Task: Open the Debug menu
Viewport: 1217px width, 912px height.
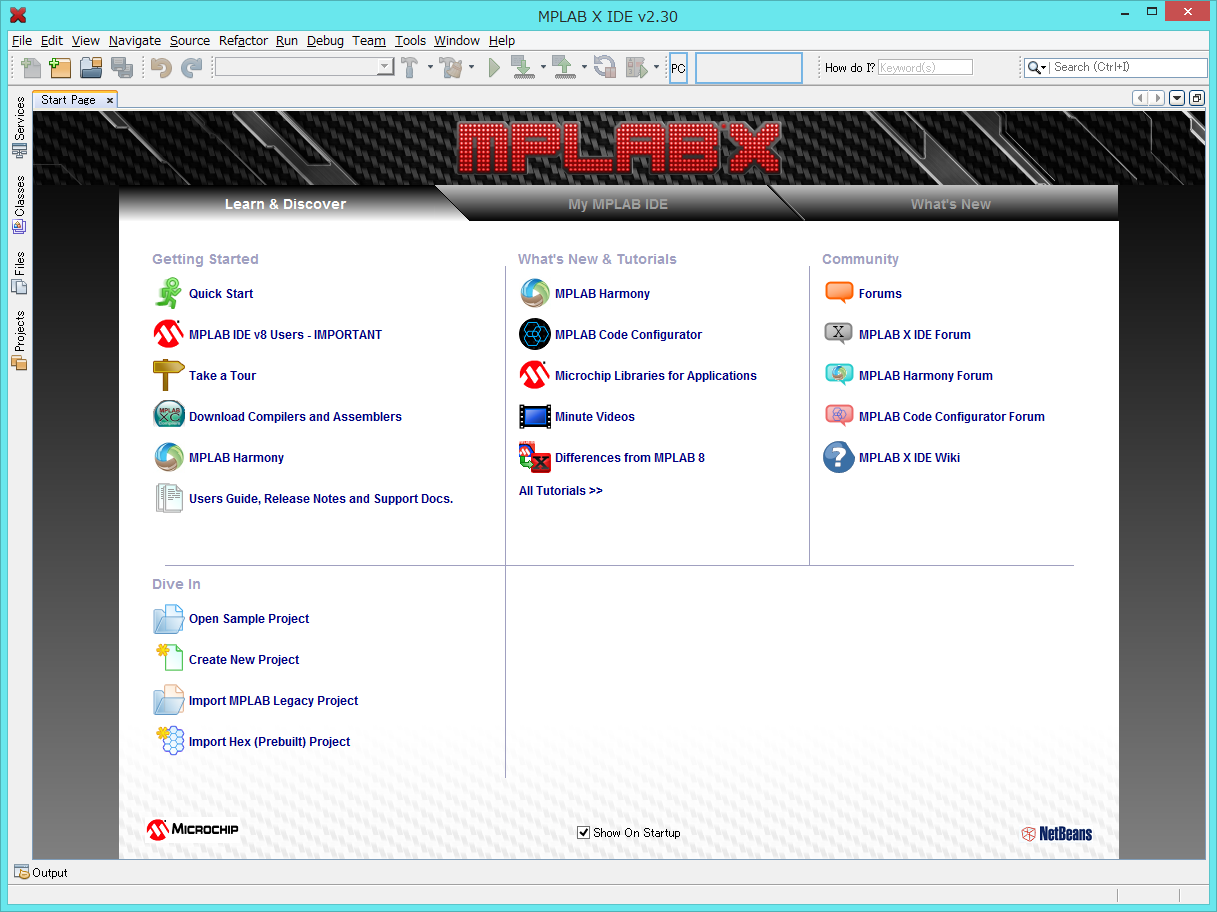Action: click(x=325, y=41)
